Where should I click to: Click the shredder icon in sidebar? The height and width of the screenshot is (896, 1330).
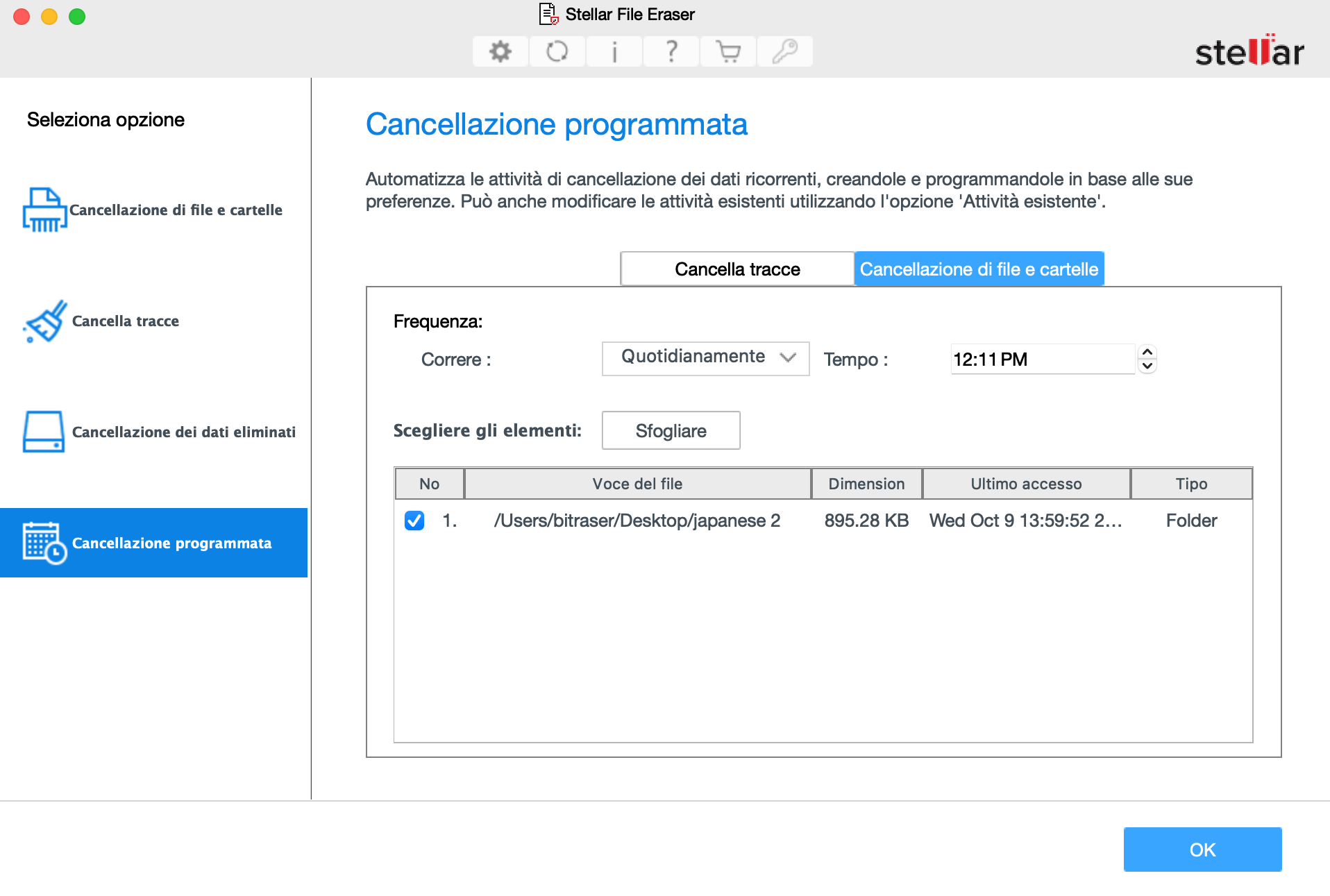pos(44,210)
